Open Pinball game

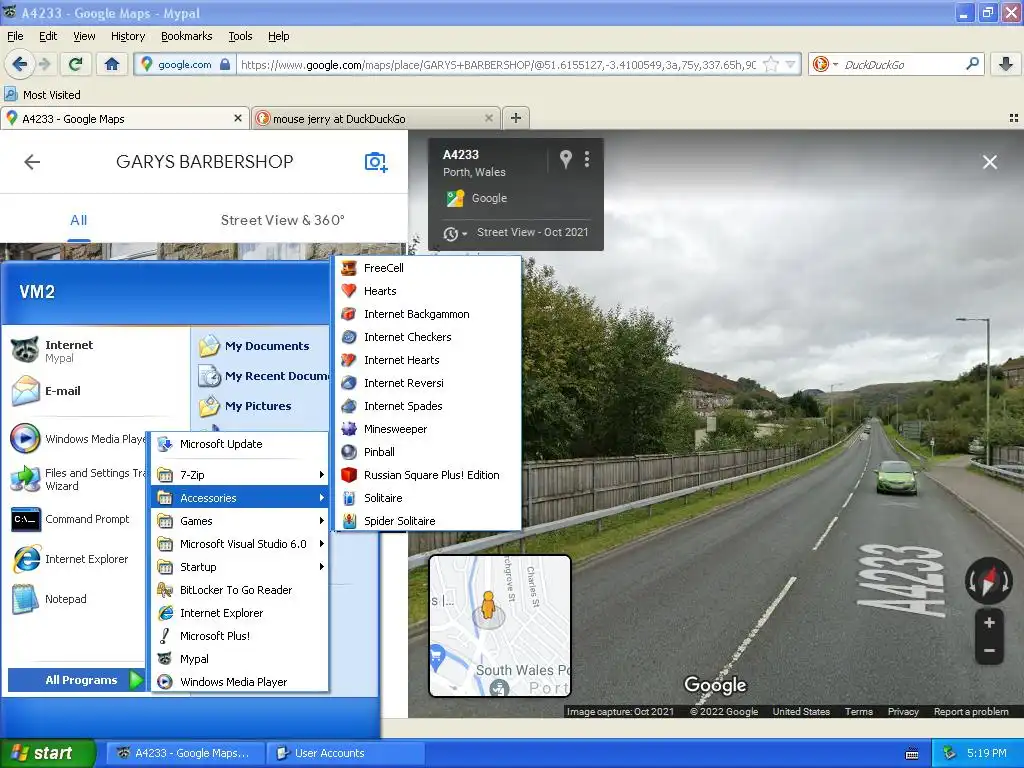[x=428, y=452]
